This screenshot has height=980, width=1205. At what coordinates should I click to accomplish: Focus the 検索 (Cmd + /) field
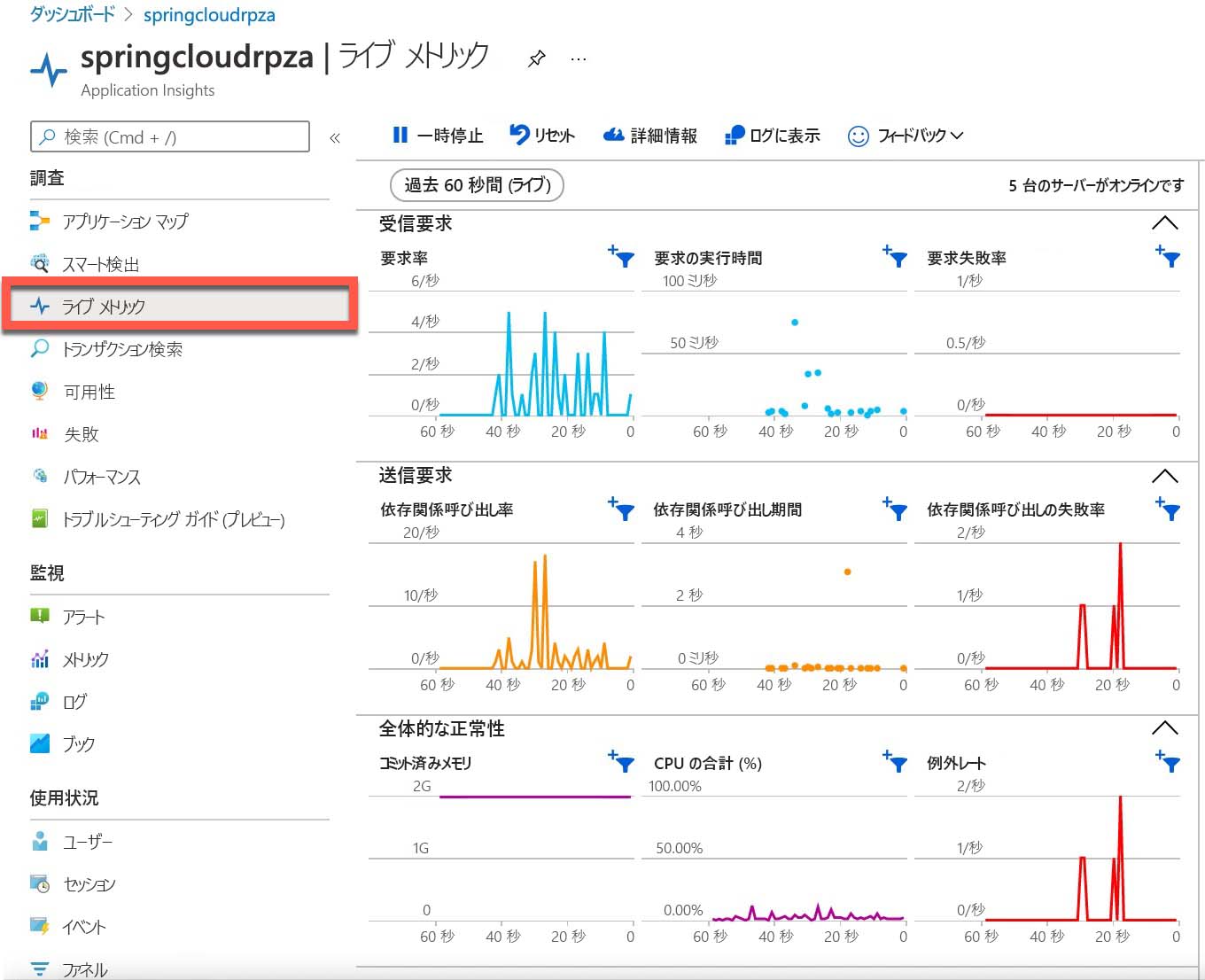(x=170, y=137)
